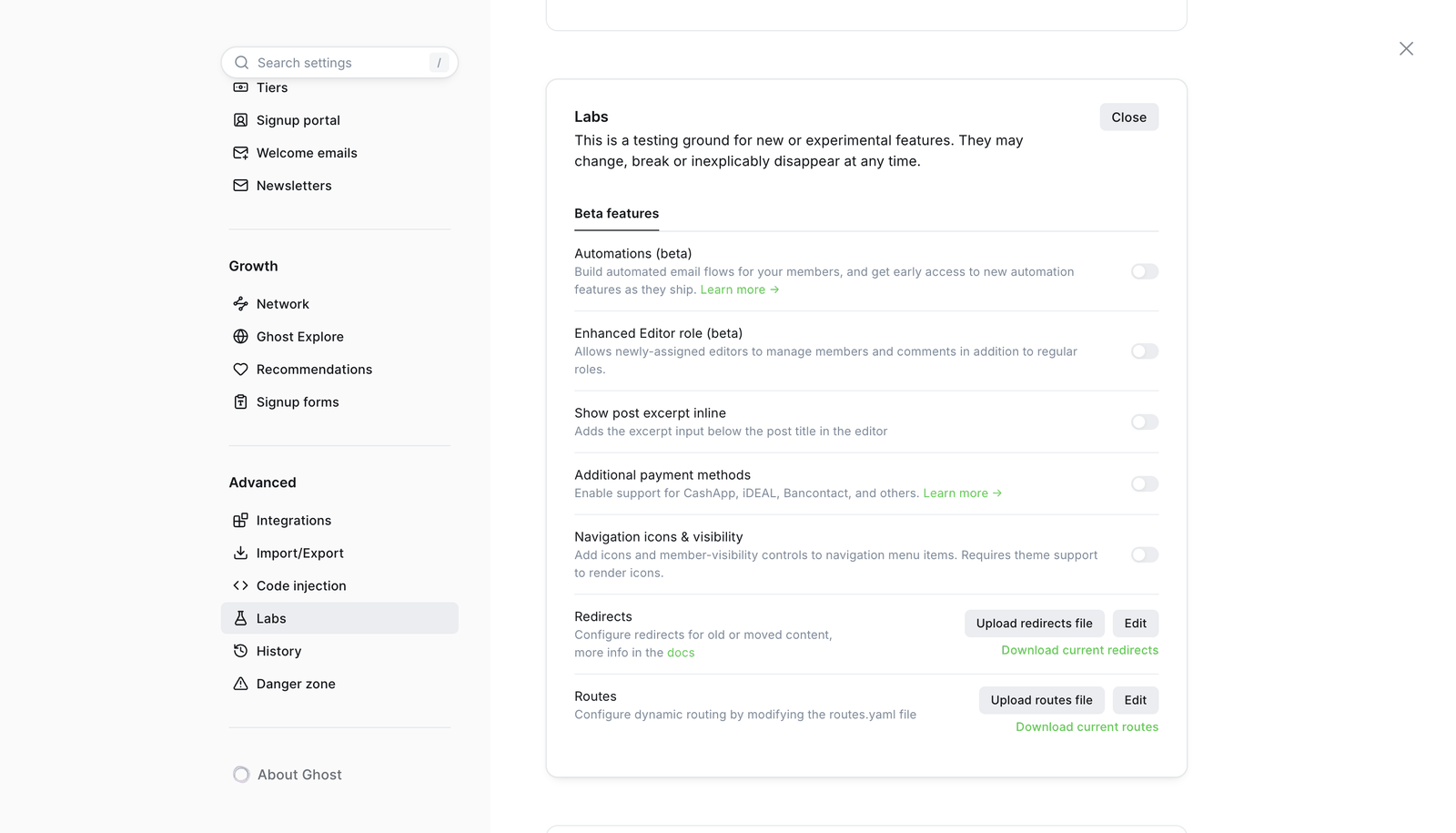This screenshot has height=833, width=1456.
Task: Click the Danger zone warning icon
Action: tap(240, 684)
